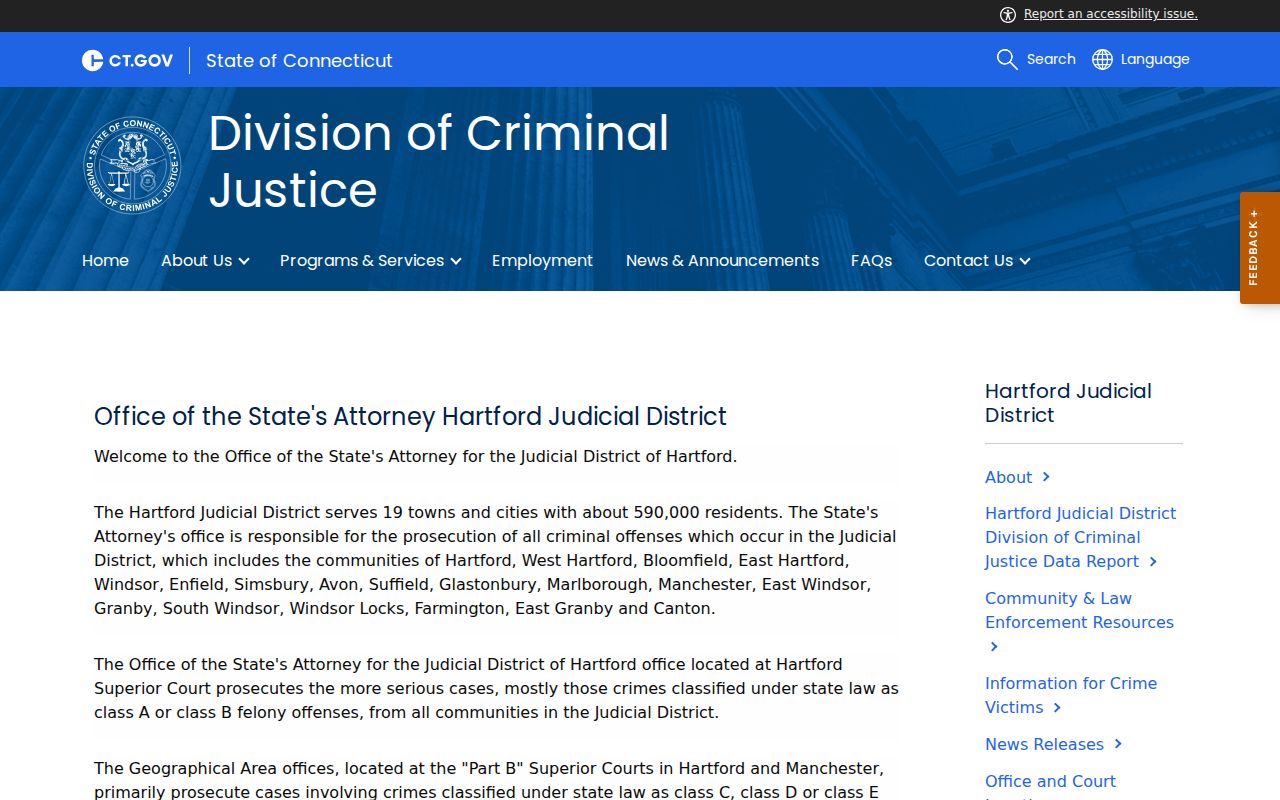This screenshot has width=1280, height=800.
Task: Click the State of Connecticut link
Action: [x=299, y=60]
